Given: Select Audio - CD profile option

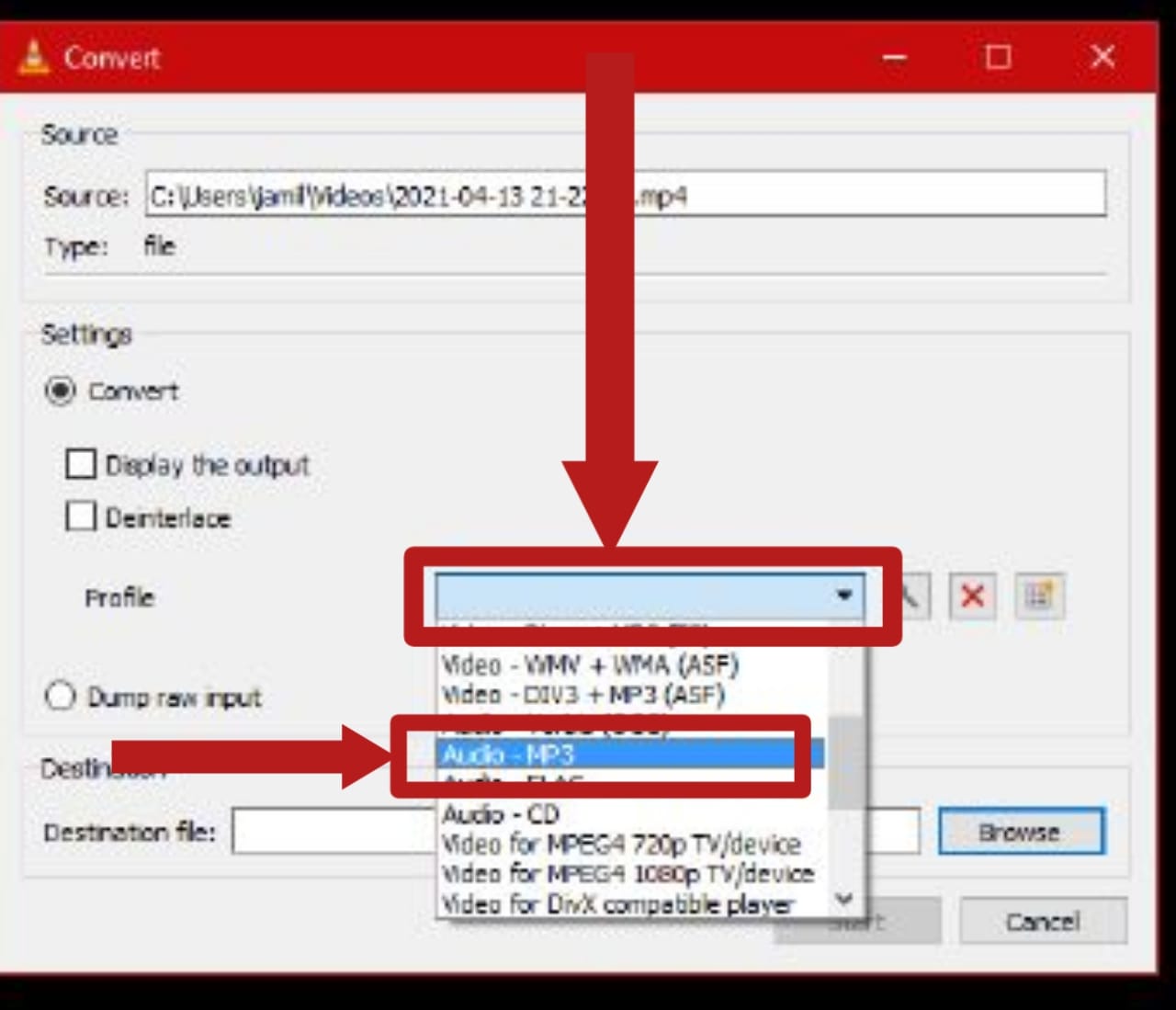Looking at the screenshot, I should [x=632, y=814].
